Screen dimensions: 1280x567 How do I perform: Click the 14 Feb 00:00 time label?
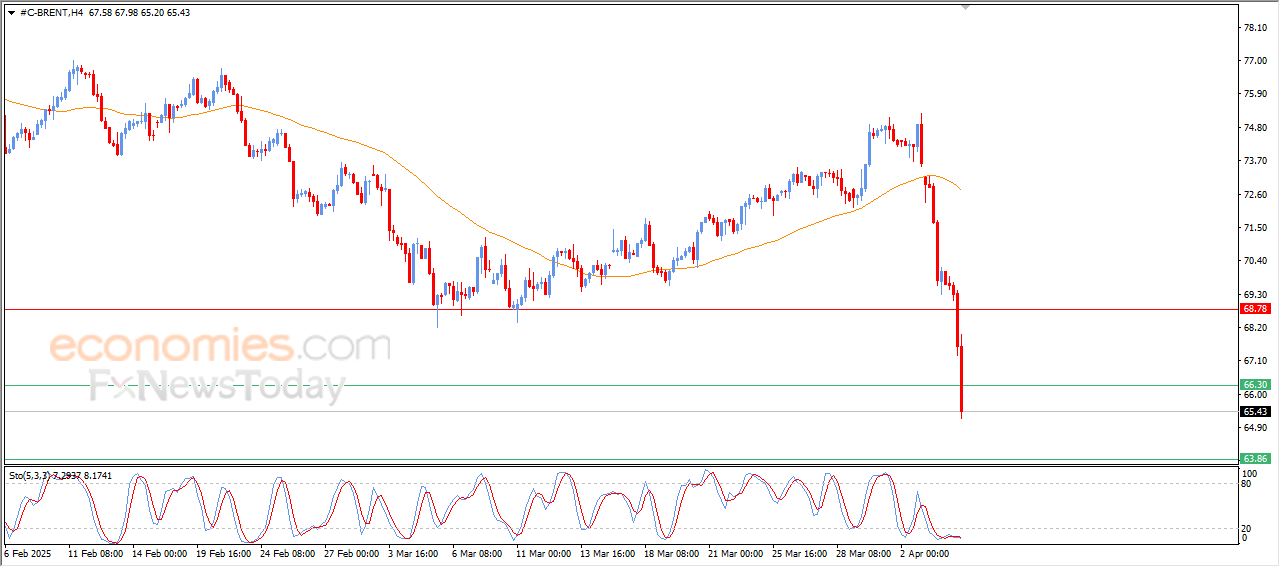click(x=159, y=552)
